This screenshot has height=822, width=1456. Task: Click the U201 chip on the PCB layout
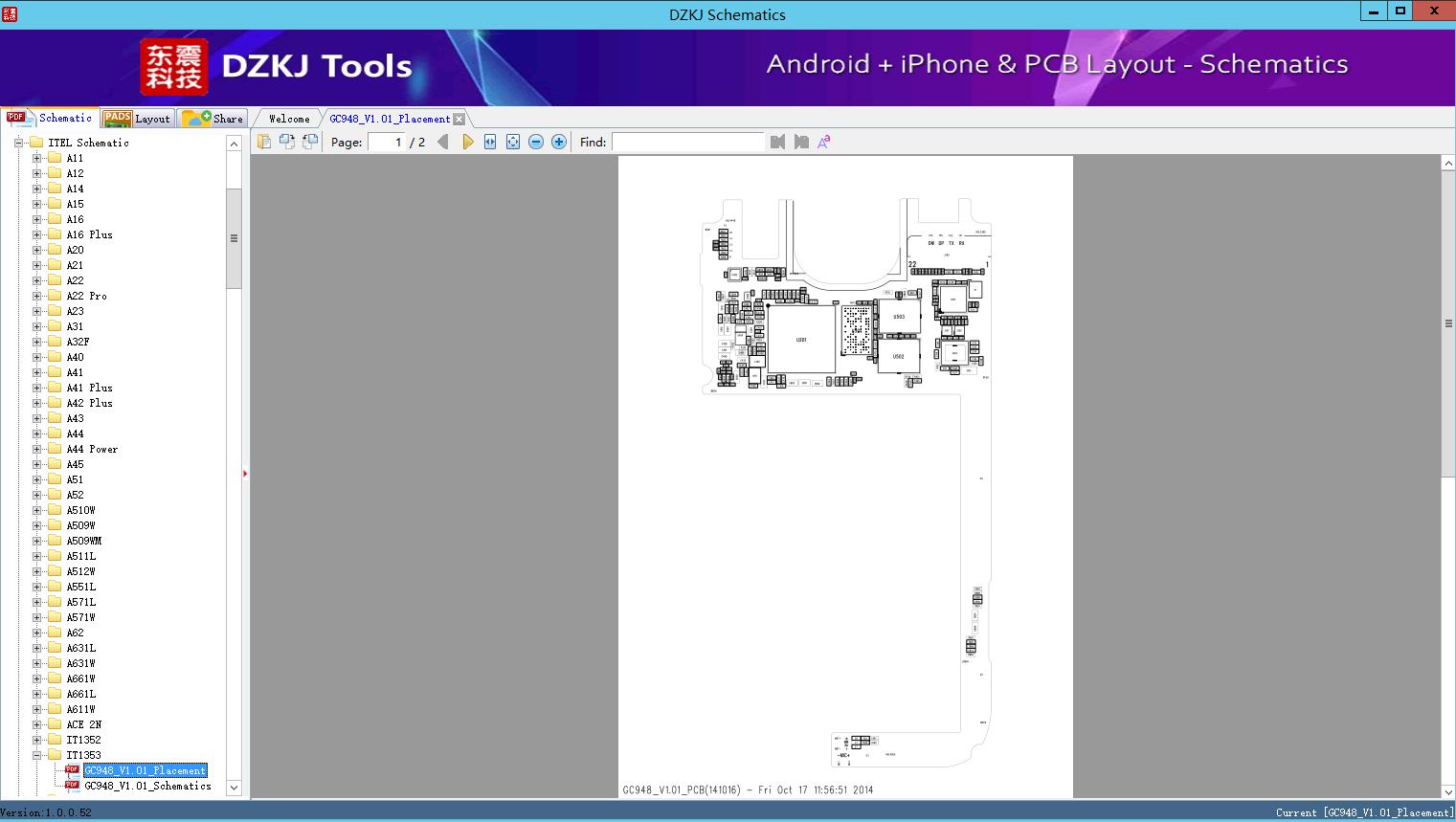[x=801, y=339]
